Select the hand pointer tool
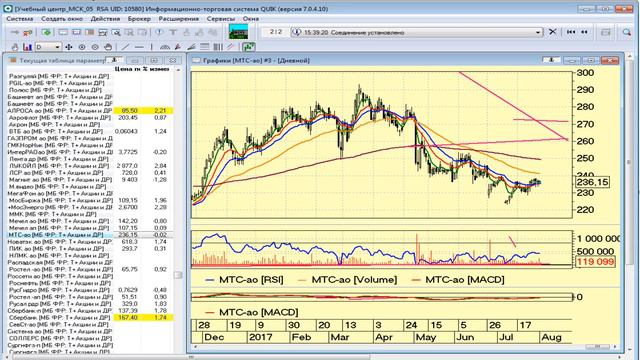 click(x=15, y=47)
